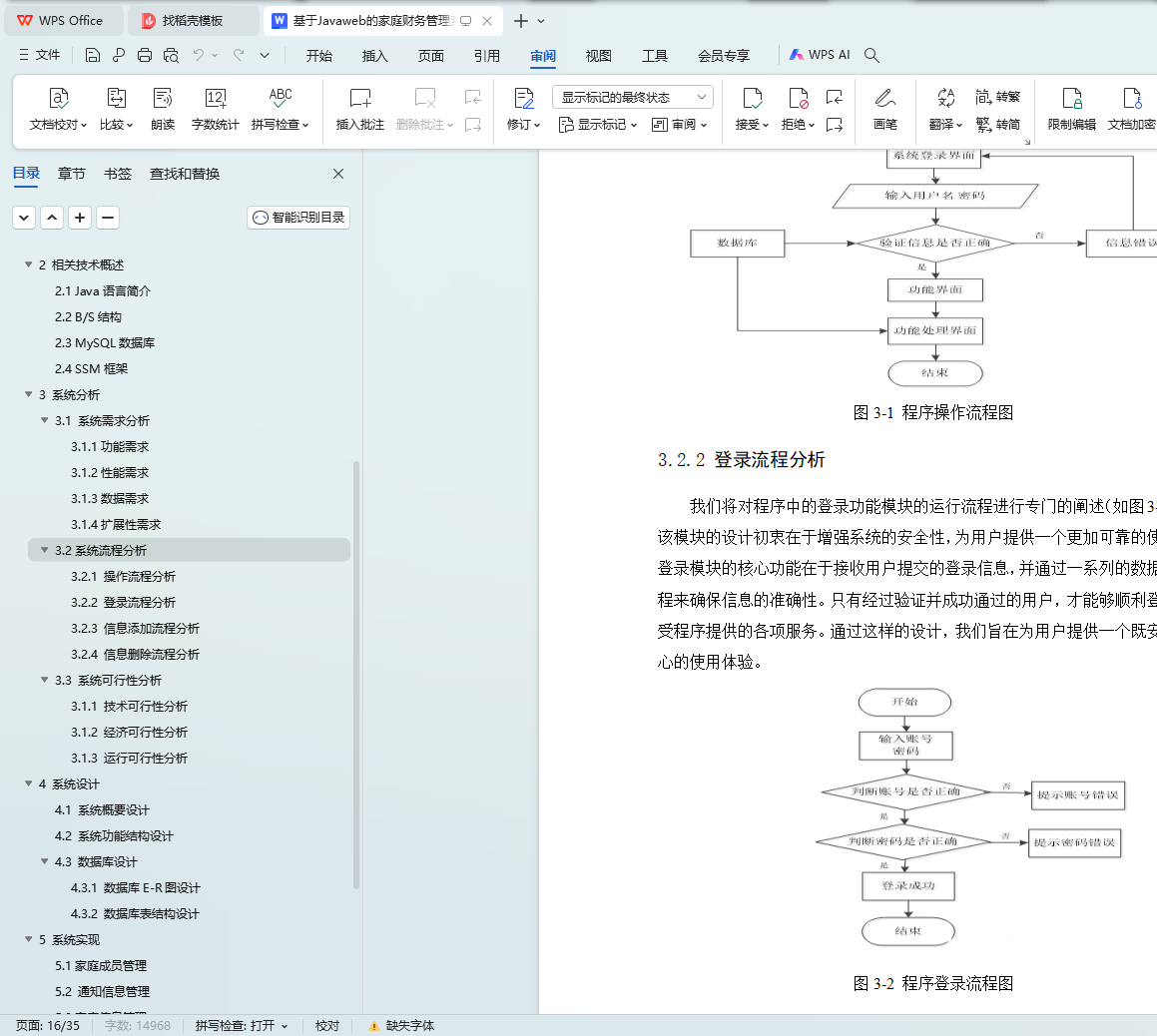This screenshot has width=1157, height=1036.
Task: Collapse the 2 相关技术概述 tree node
Action: (29, 264)
